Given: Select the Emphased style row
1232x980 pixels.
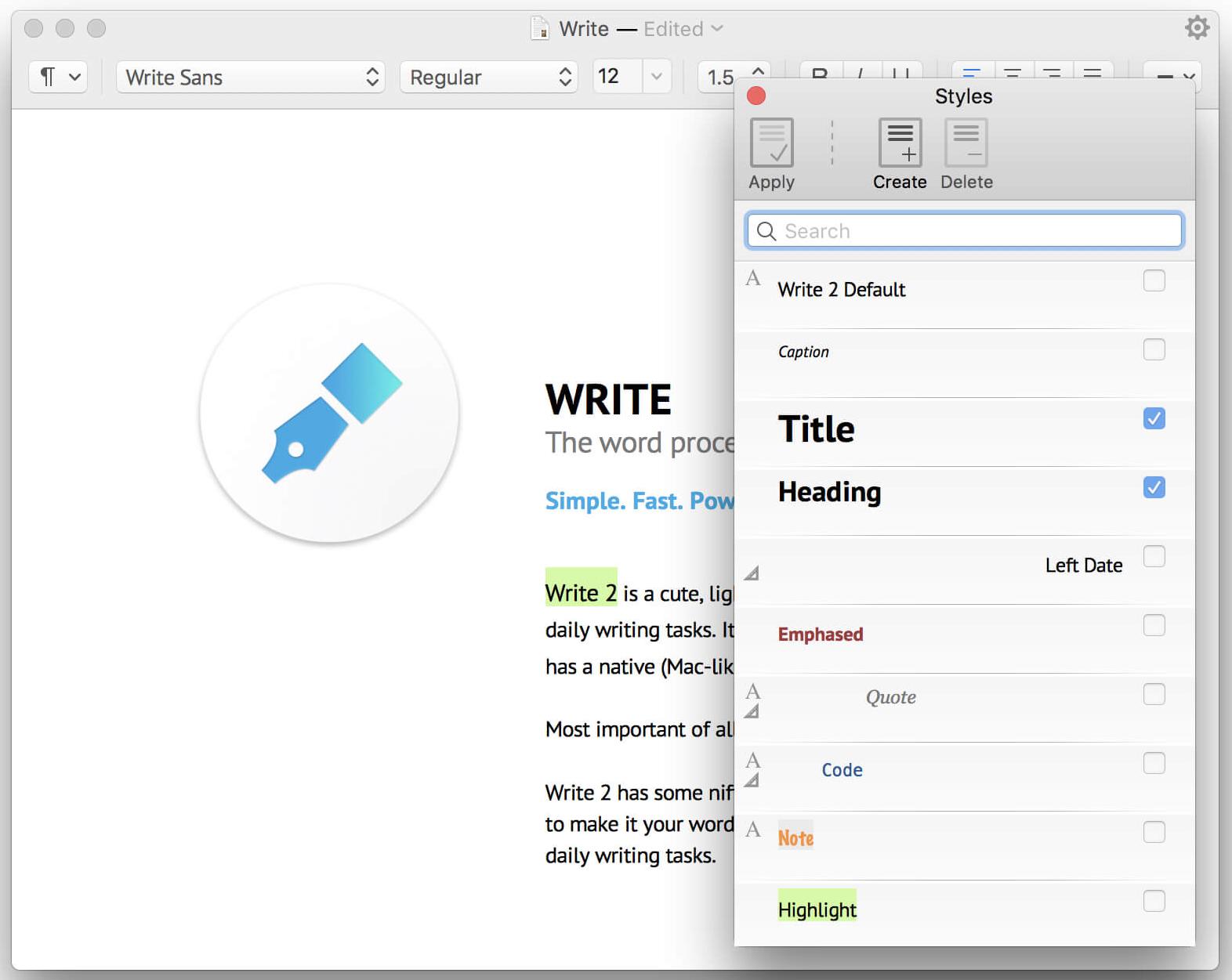Looking at the screenshot, I should (965, 639).
